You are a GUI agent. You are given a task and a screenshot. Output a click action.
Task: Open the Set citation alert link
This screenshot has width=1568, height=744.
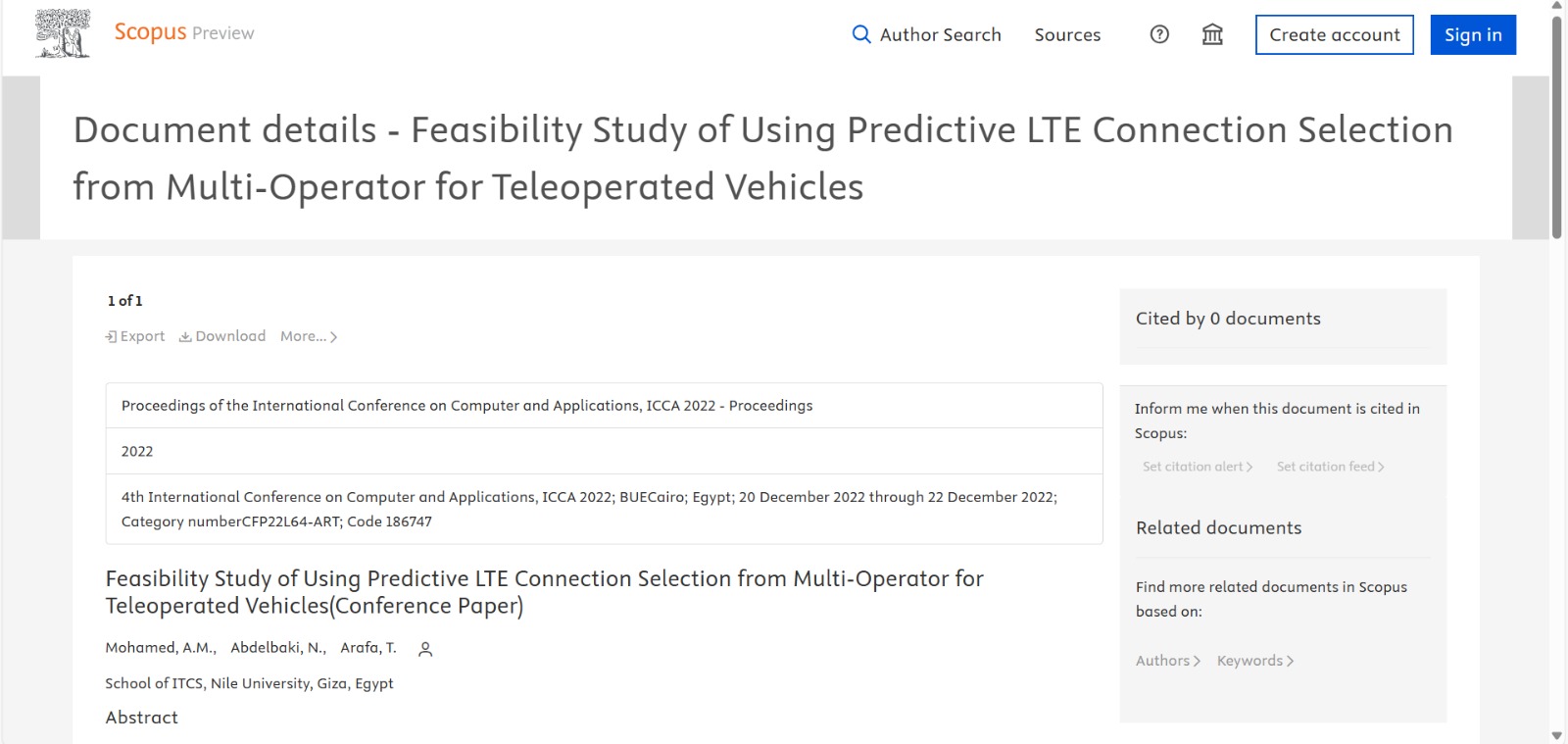1198,467
